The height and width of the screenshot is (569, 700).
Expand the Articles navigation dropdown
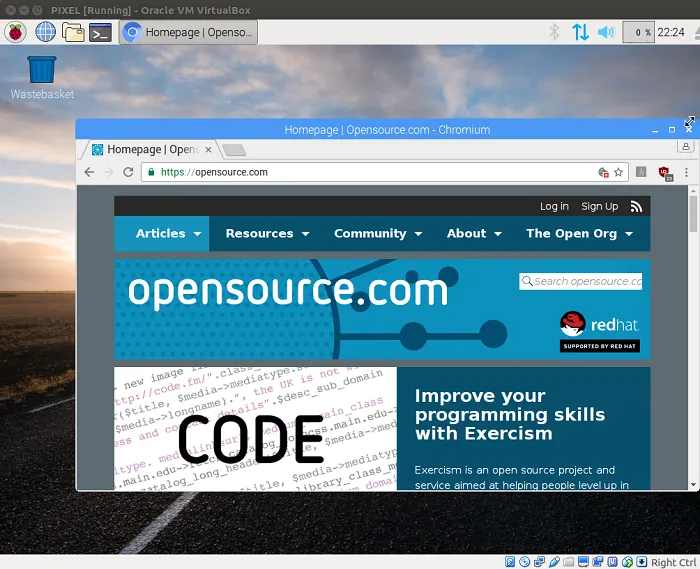(168, 233)
